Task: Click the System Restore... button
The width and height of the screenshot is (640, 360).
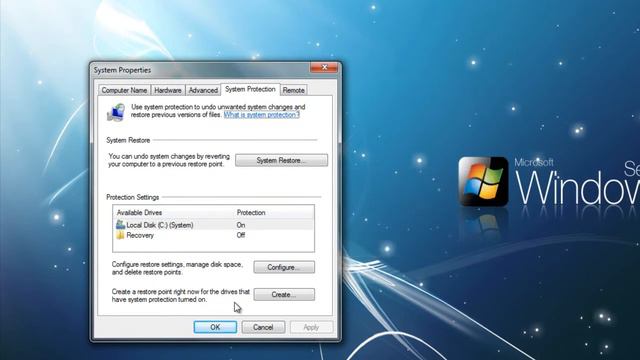Action: tap(281, 160)
